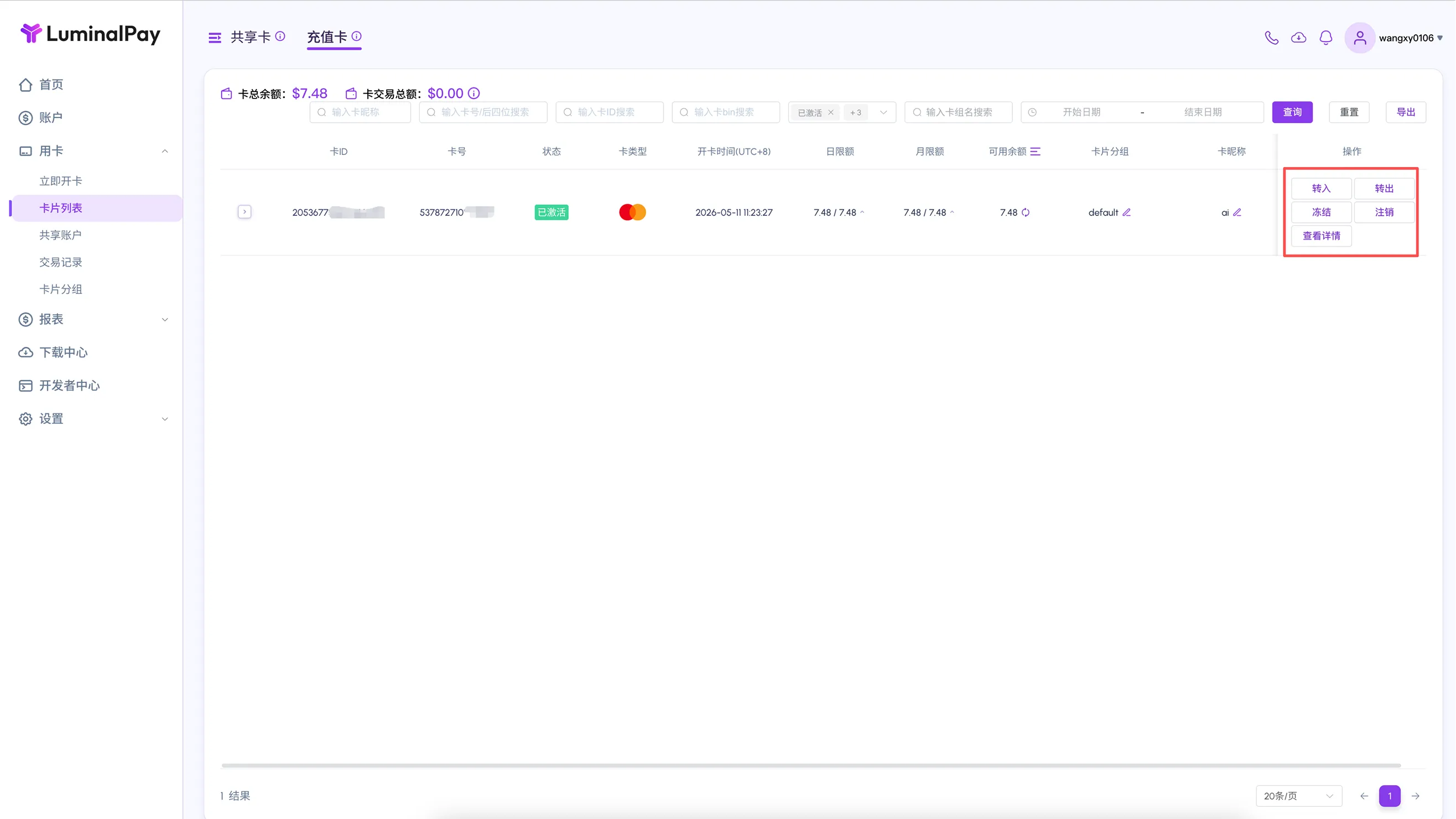Screen dimensions: 1456x819
Task: Refresh available balance 7.48 icon
Action: [x=1025, y=212]
